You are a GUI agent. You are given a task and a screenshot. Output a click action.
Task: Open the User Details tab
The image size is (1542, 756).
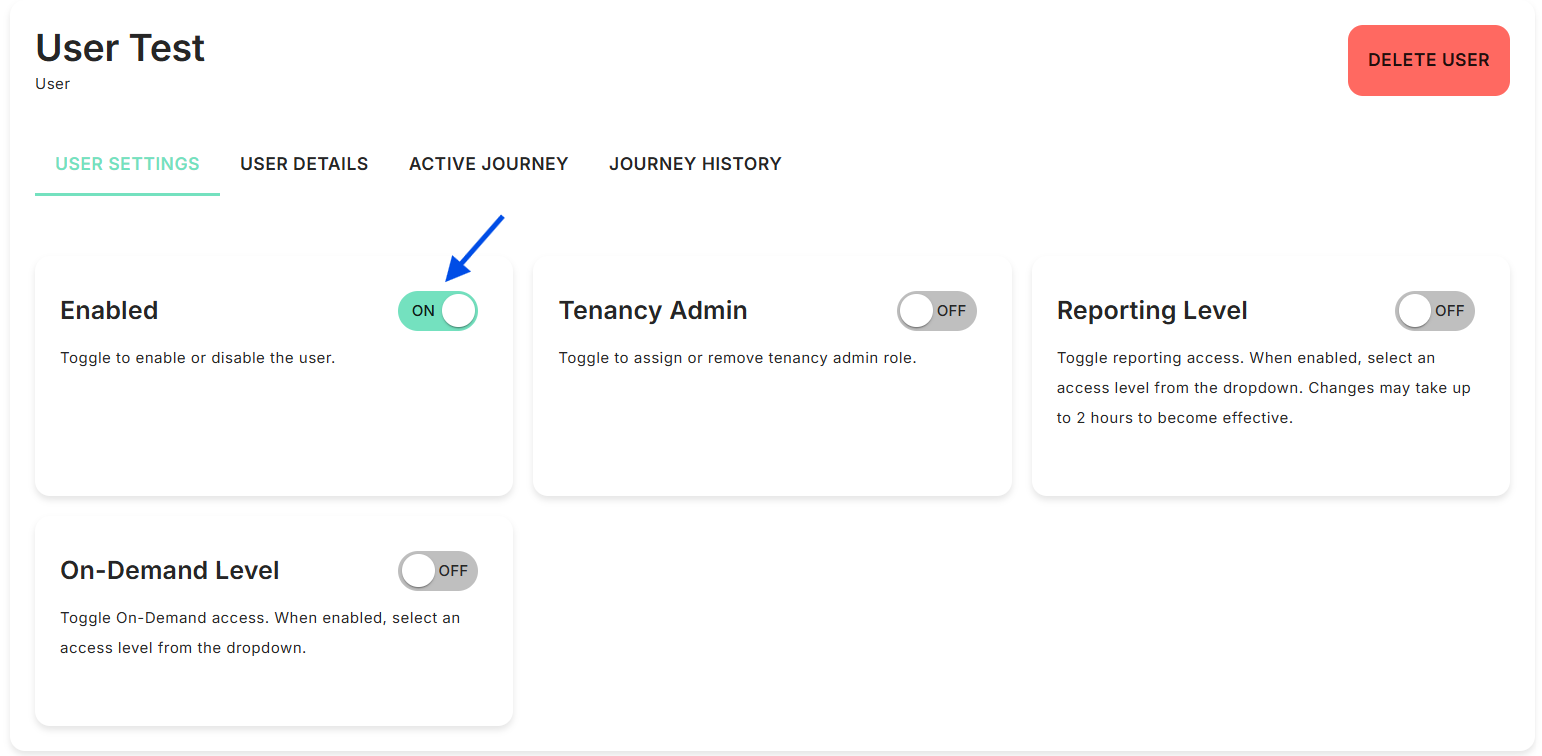coord(304,164)
